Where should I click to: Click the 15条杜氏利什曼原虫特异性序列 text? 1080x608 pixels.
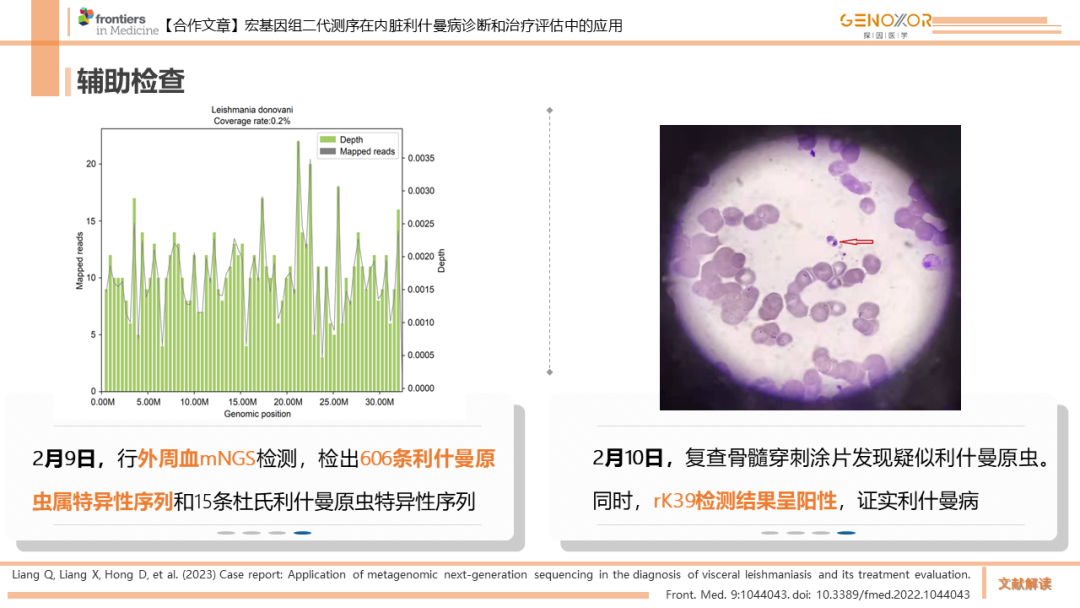point(334,501)
